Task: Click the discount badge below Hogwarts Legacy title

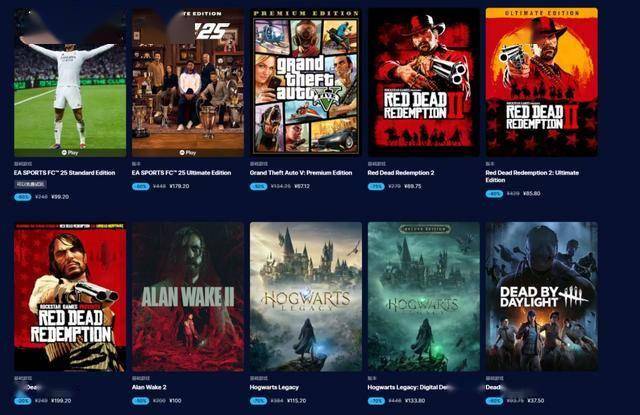Action: (x=258, y=401)
